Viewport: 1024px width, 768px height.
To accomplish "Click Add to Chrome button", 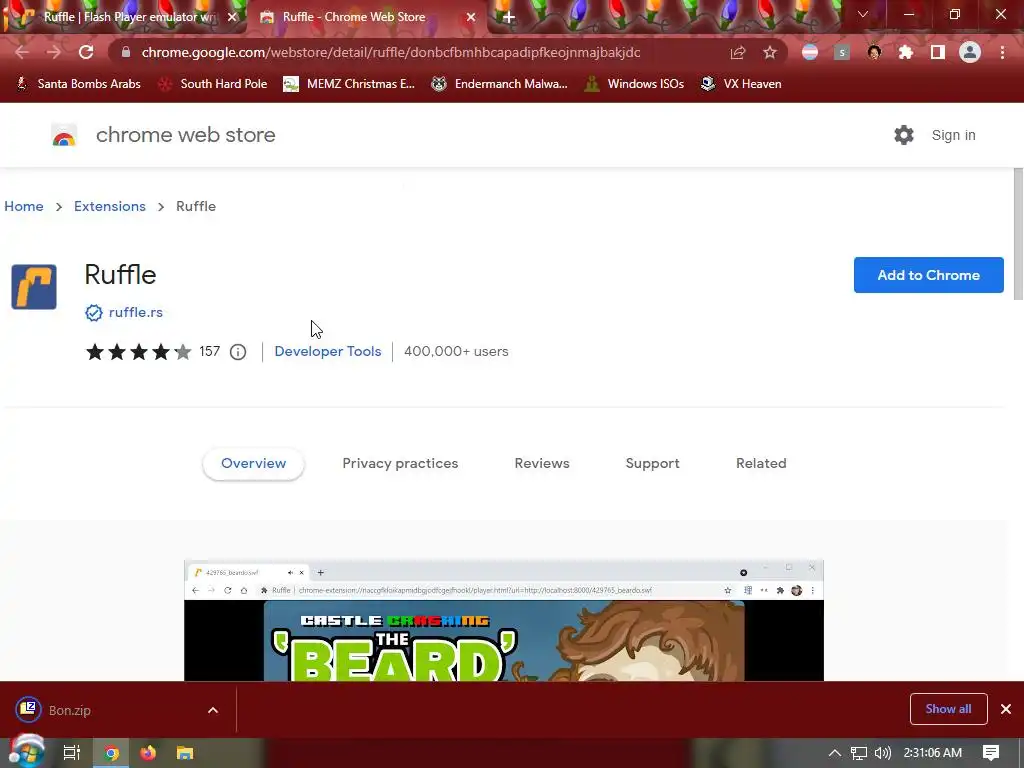I will (929, 275).
